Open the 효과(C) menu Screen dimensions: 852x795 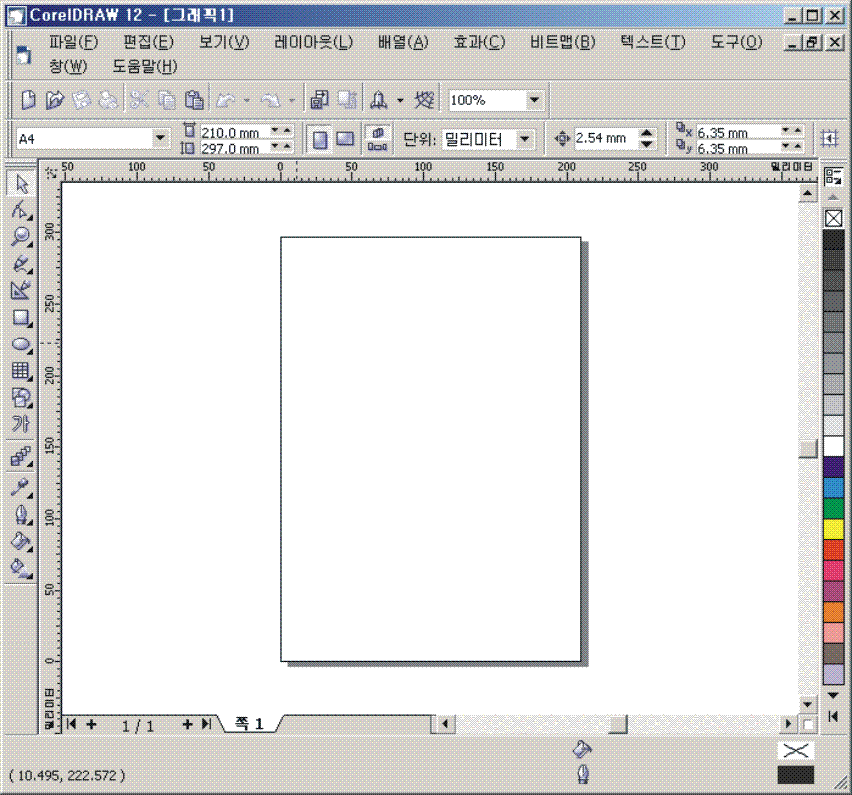click(479, 42)
